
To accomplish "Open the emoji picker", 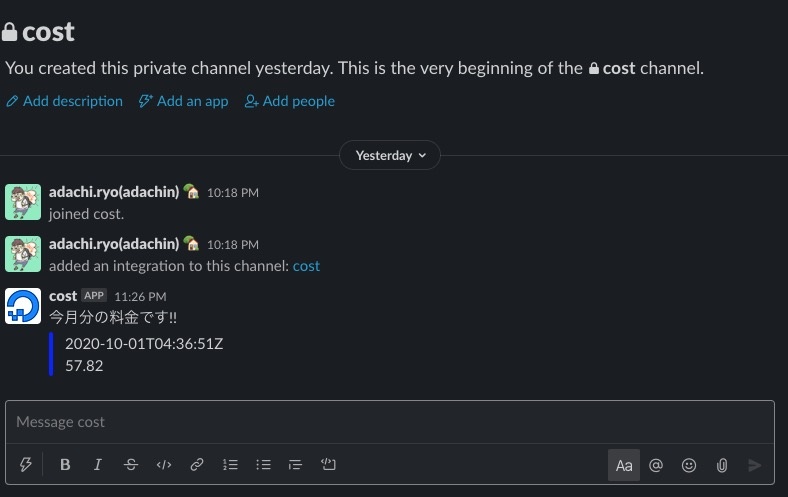I will click(689, 465).
